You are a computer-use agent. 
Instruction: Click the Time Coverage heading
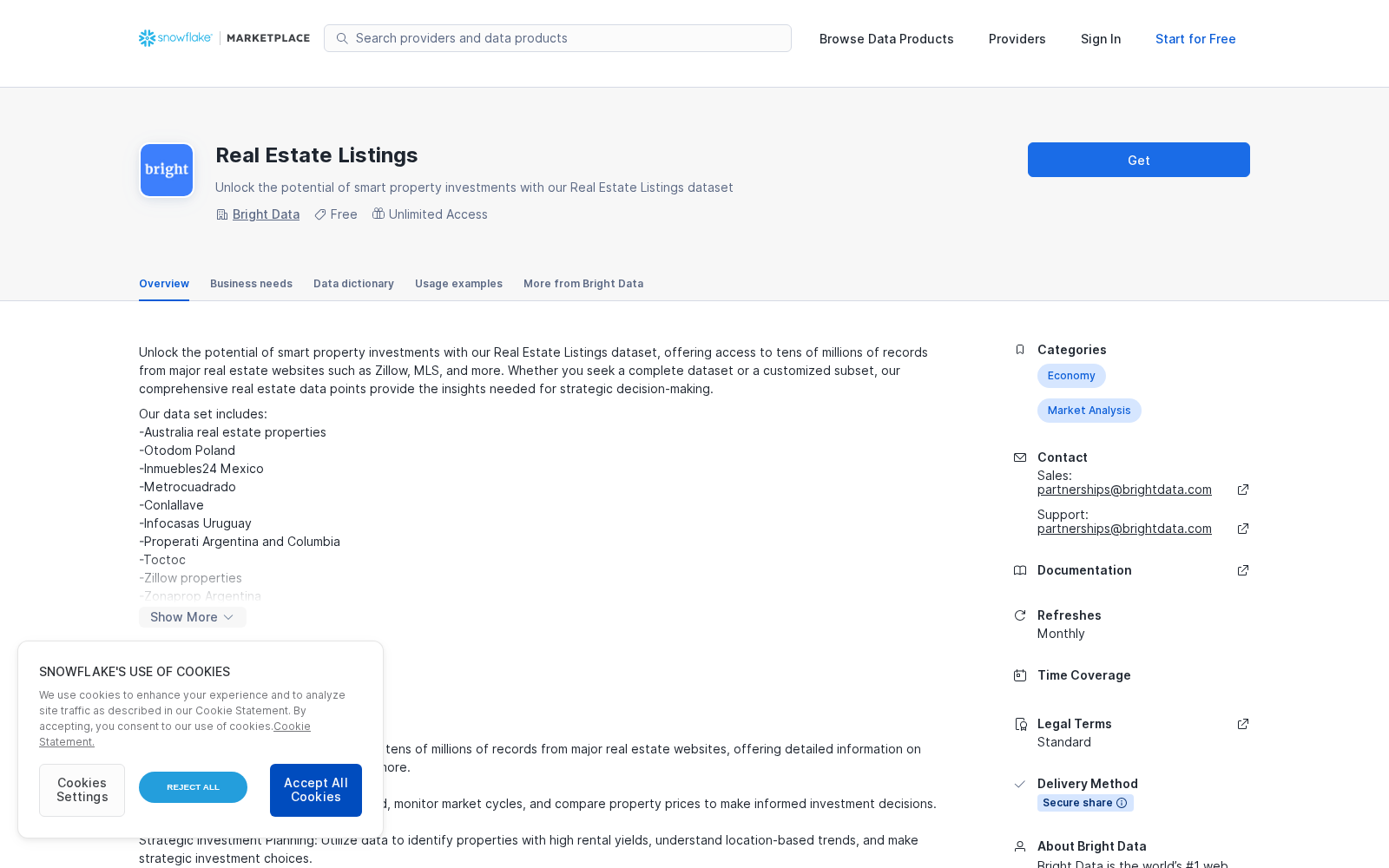coord(1084,675)
